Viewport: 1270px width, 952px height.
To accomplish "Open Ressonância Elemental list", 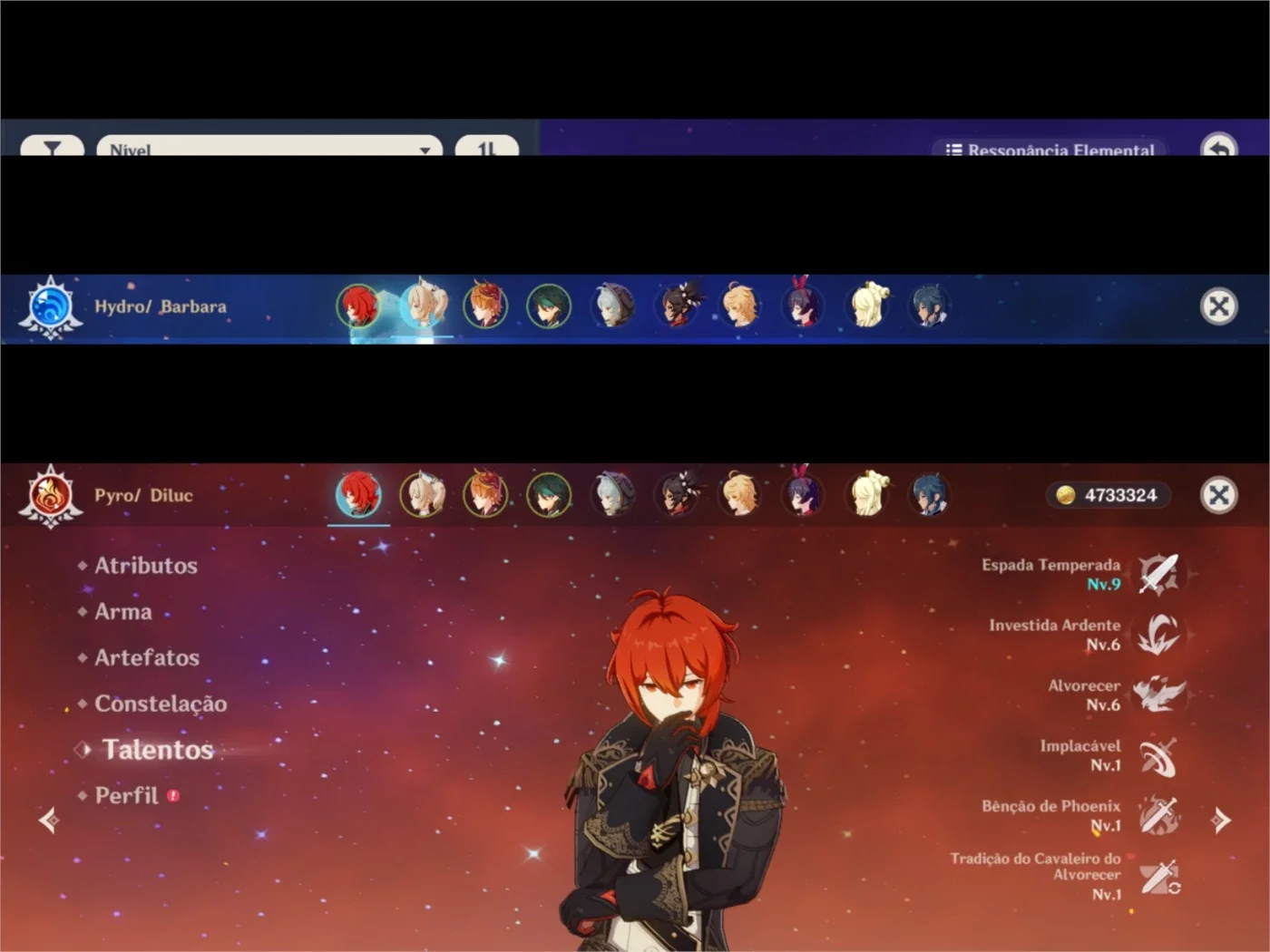I will pyautogui.click(x=1050, y=148).
